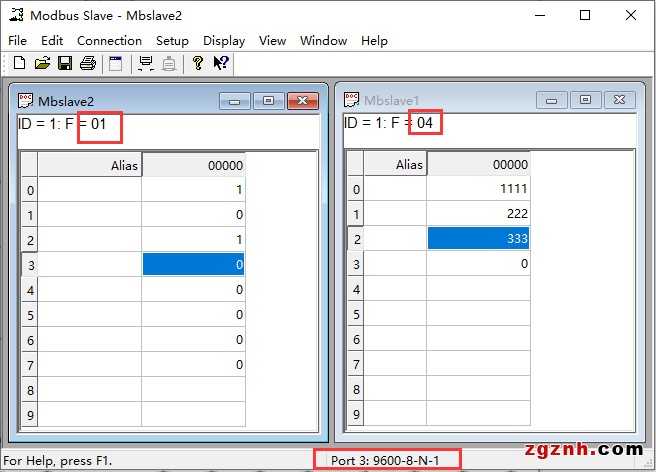The width and height of the screenshot is (656, 472).
Task: Open the Window menu
Action: [x=323, y=40]
